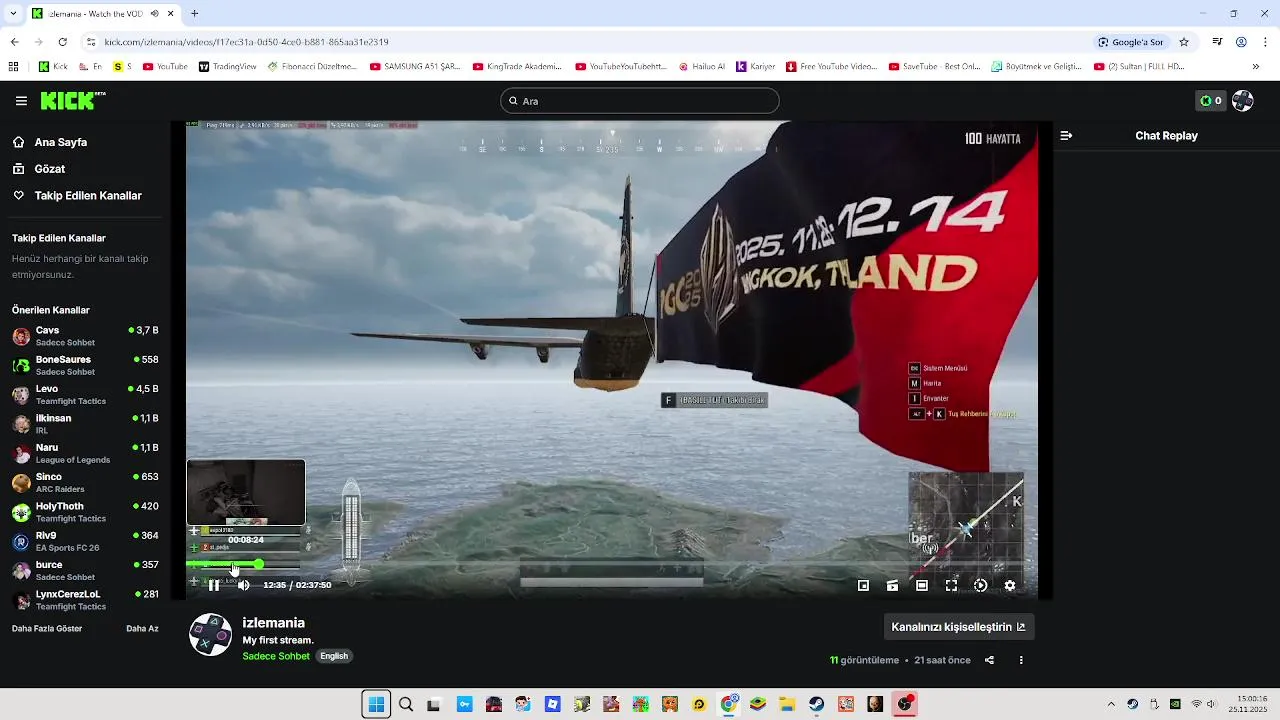Screen dimensions: 1280x720
Task: Collapse the Chat Replay panel
Action: (x=1066, y=136)
